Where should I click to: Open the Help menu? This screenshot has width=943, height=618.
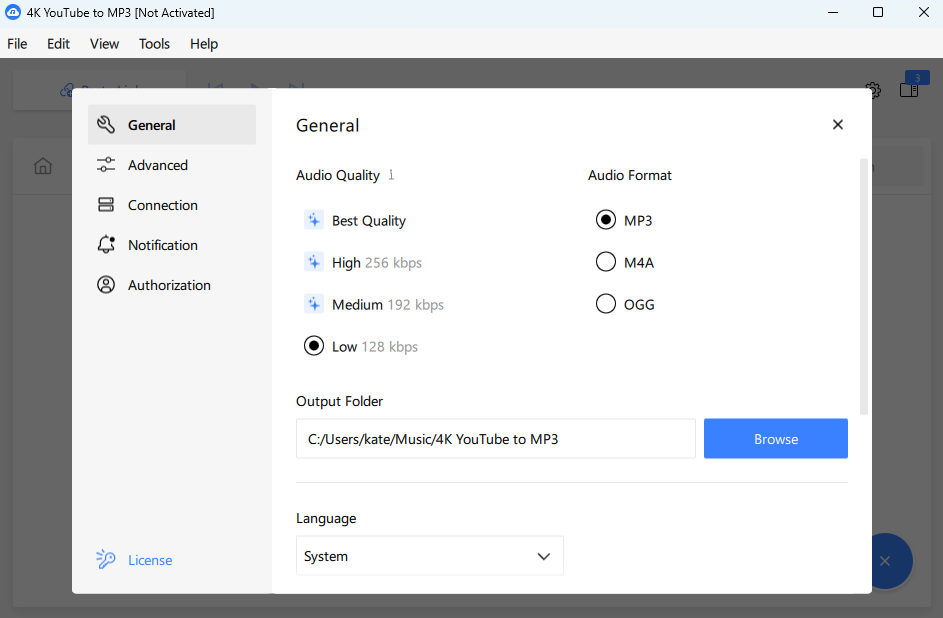coord(204,44)
